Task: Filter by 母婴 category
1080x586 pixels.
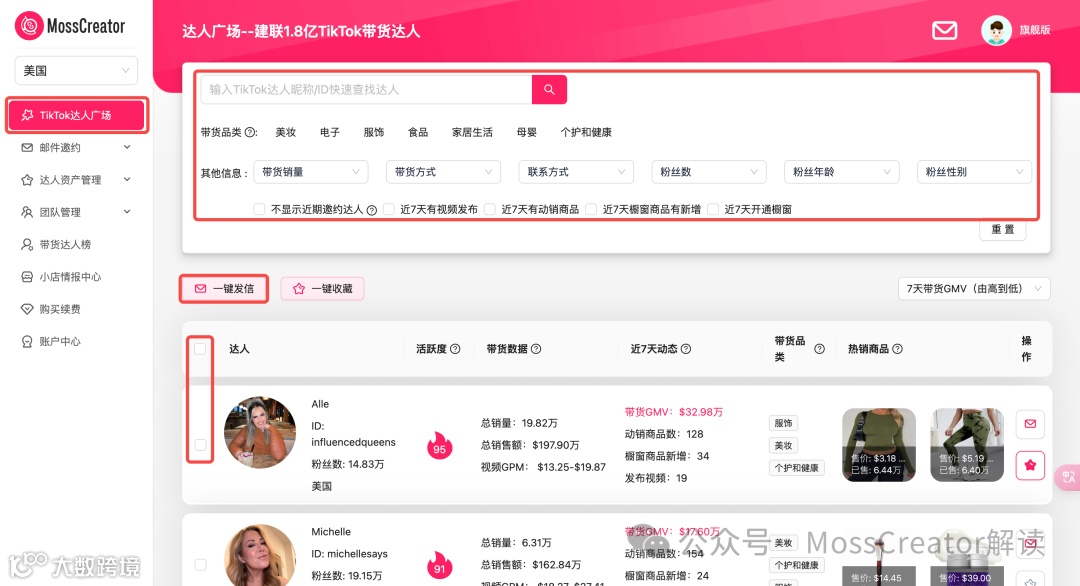Action: tap(527, 132)
